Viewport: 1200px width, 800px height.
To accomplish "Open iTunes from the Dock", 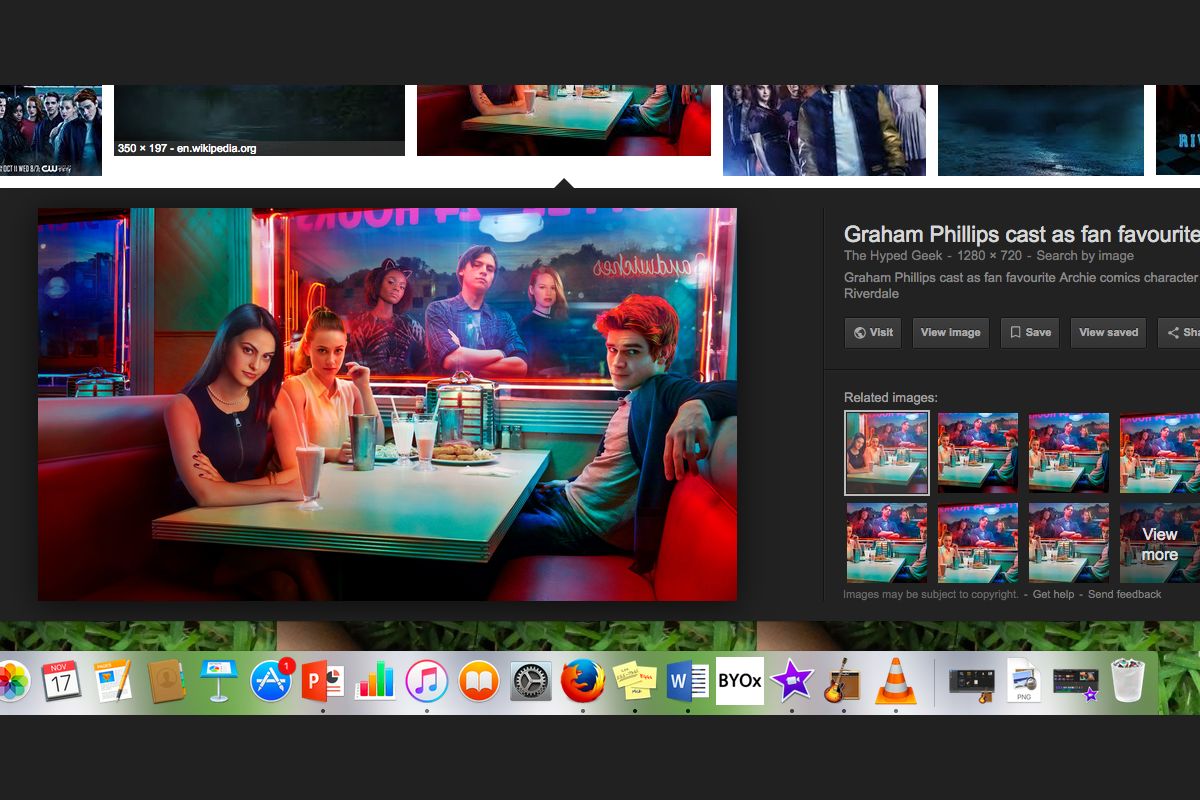I will (427, 681).
